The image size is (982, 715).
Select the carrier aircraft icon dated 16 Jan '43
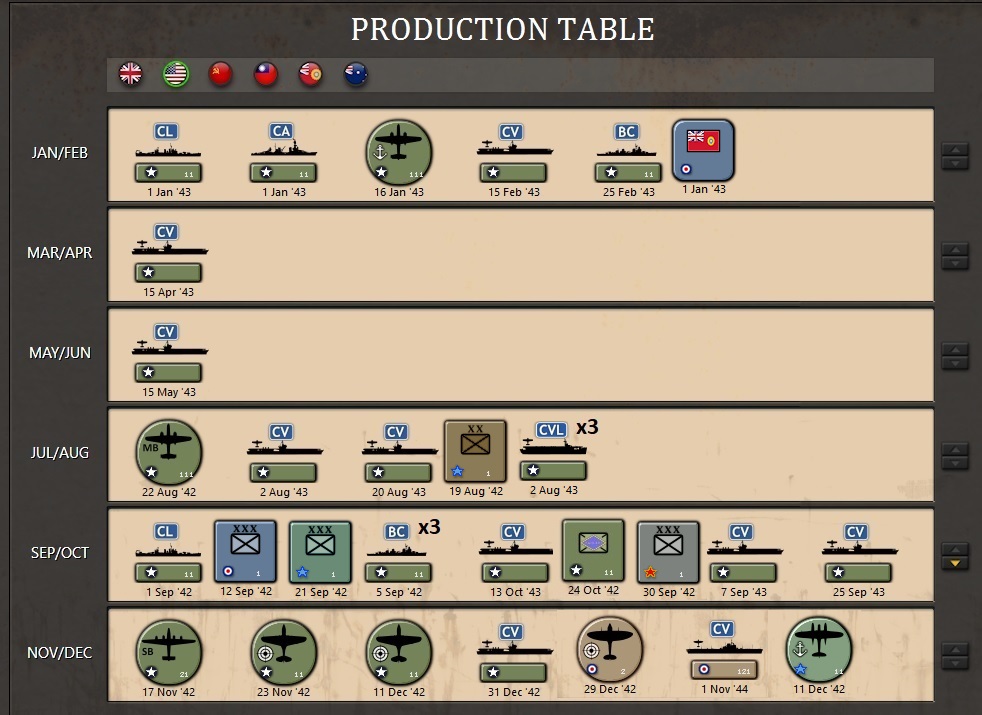(398, 150)
